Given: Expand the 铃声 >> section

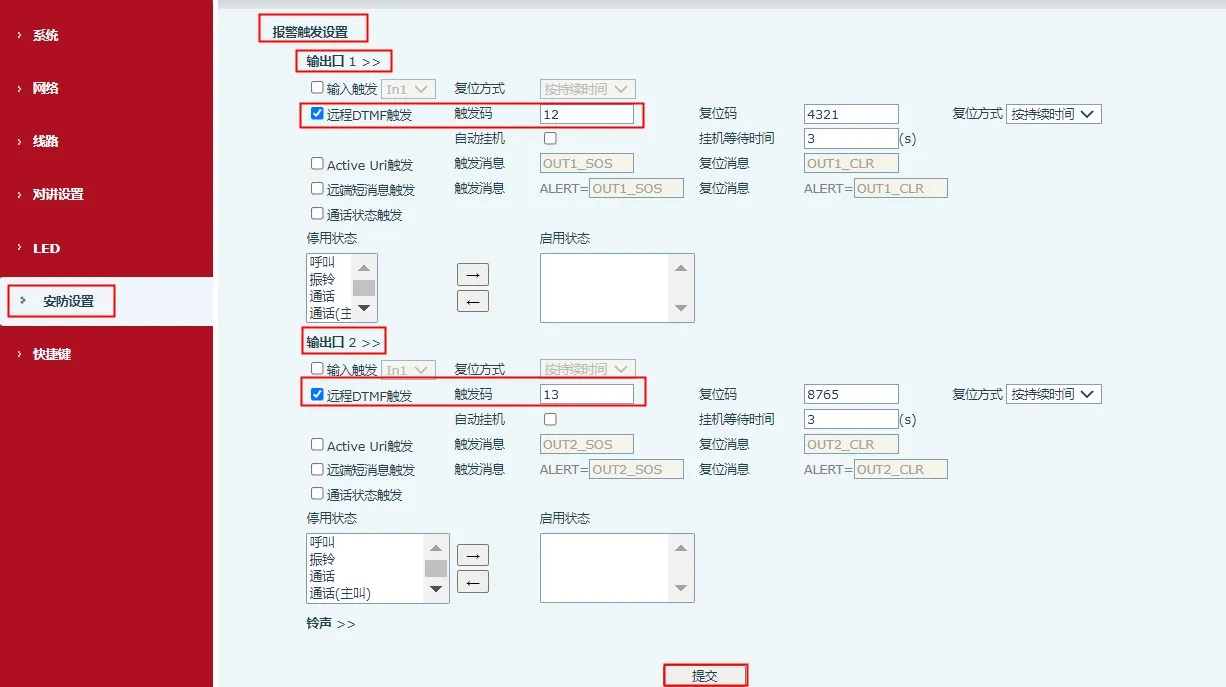Looking at the screenshot, I should tap(330, 623).
